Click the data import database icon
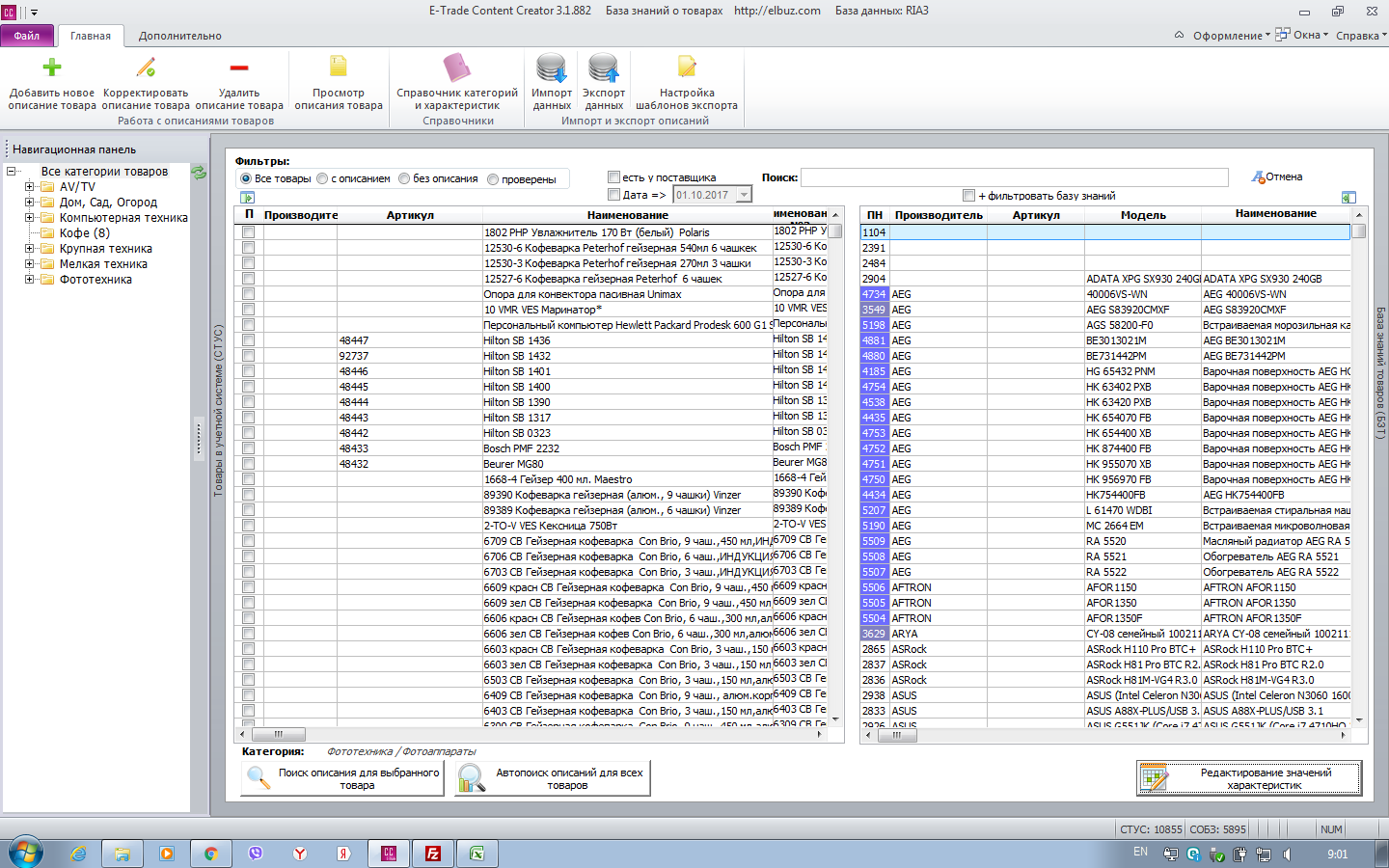Viewport: 1389px width, 868px height. tap(552, 68)
